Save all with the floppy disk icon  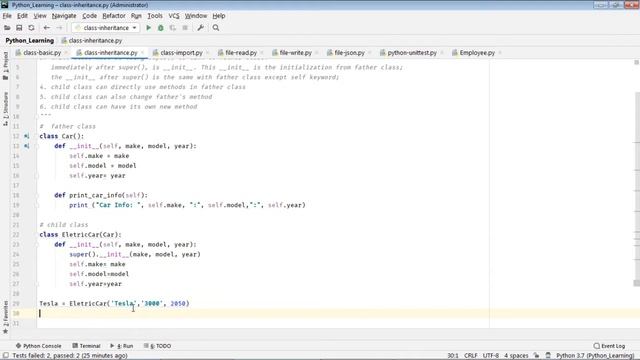coord(19,28)
